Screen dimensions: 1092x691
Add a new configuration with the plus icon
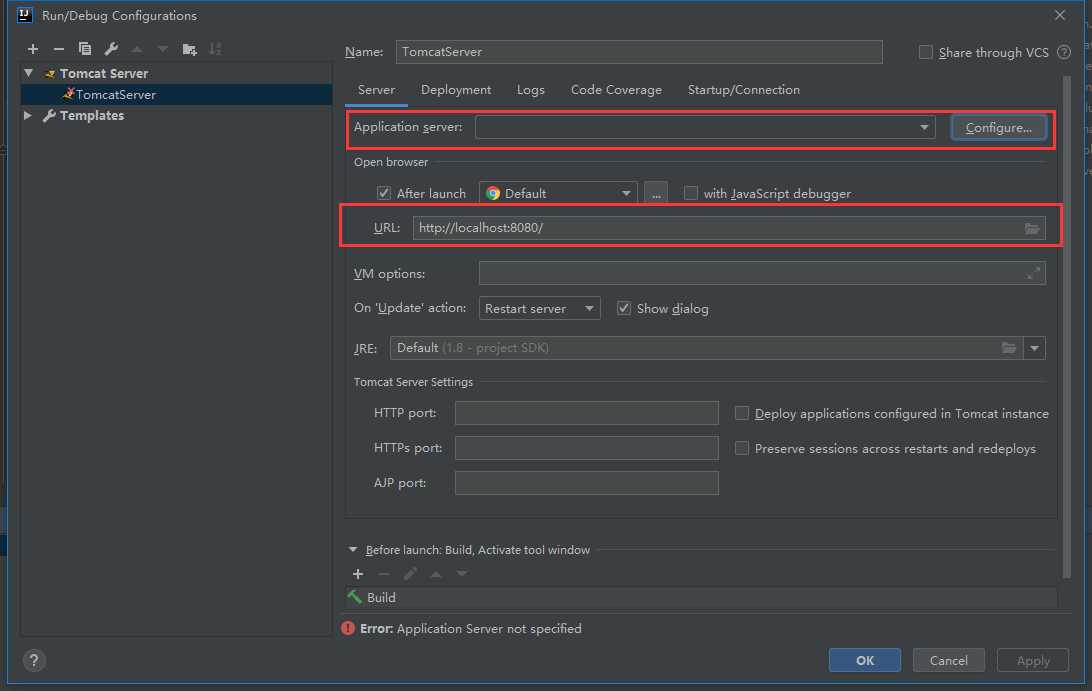(x=33, y=49)
